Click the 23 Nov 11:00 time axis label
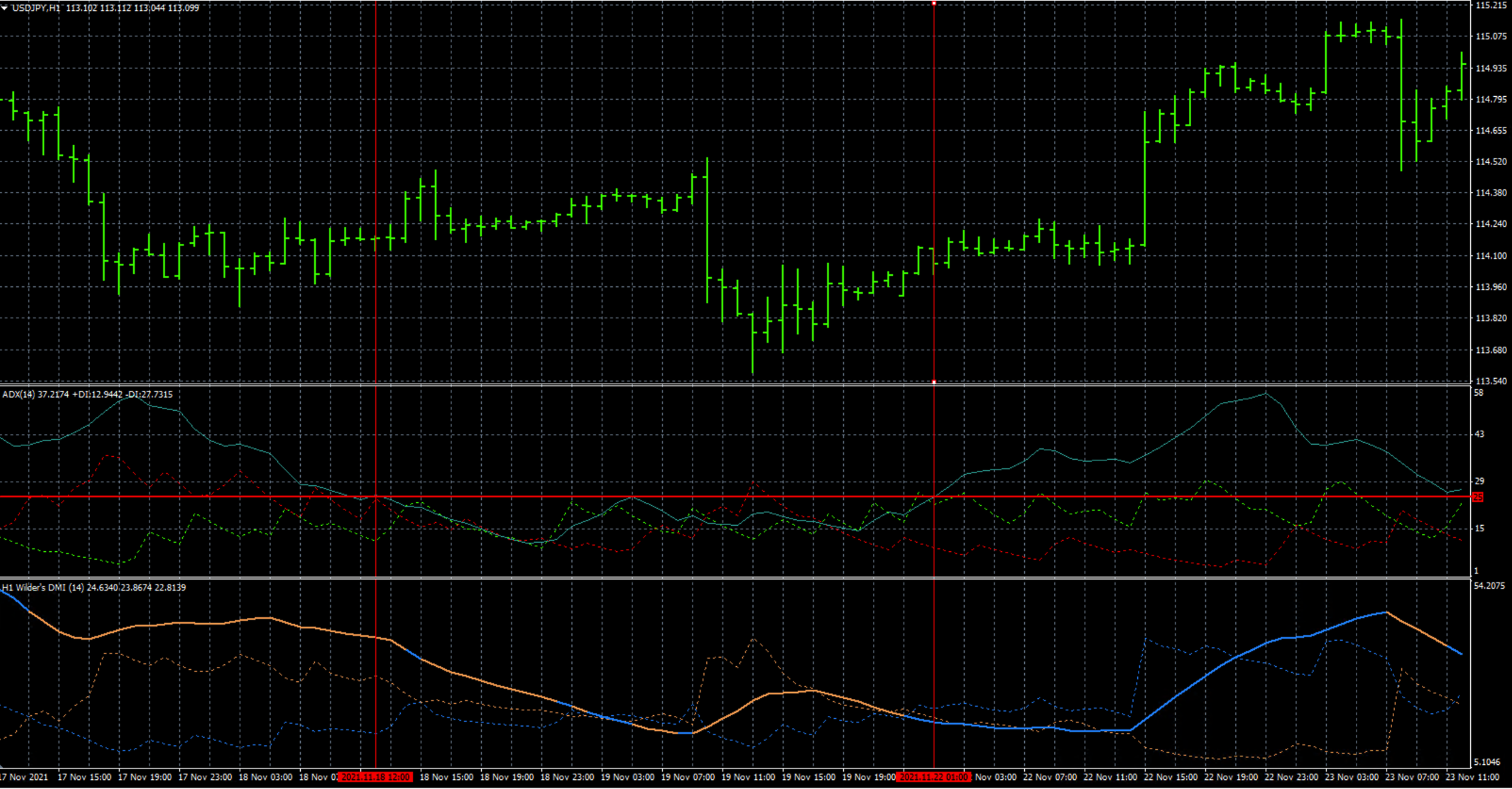The height and width of the screenshot is (789, 1512). tap(1472, 777)
